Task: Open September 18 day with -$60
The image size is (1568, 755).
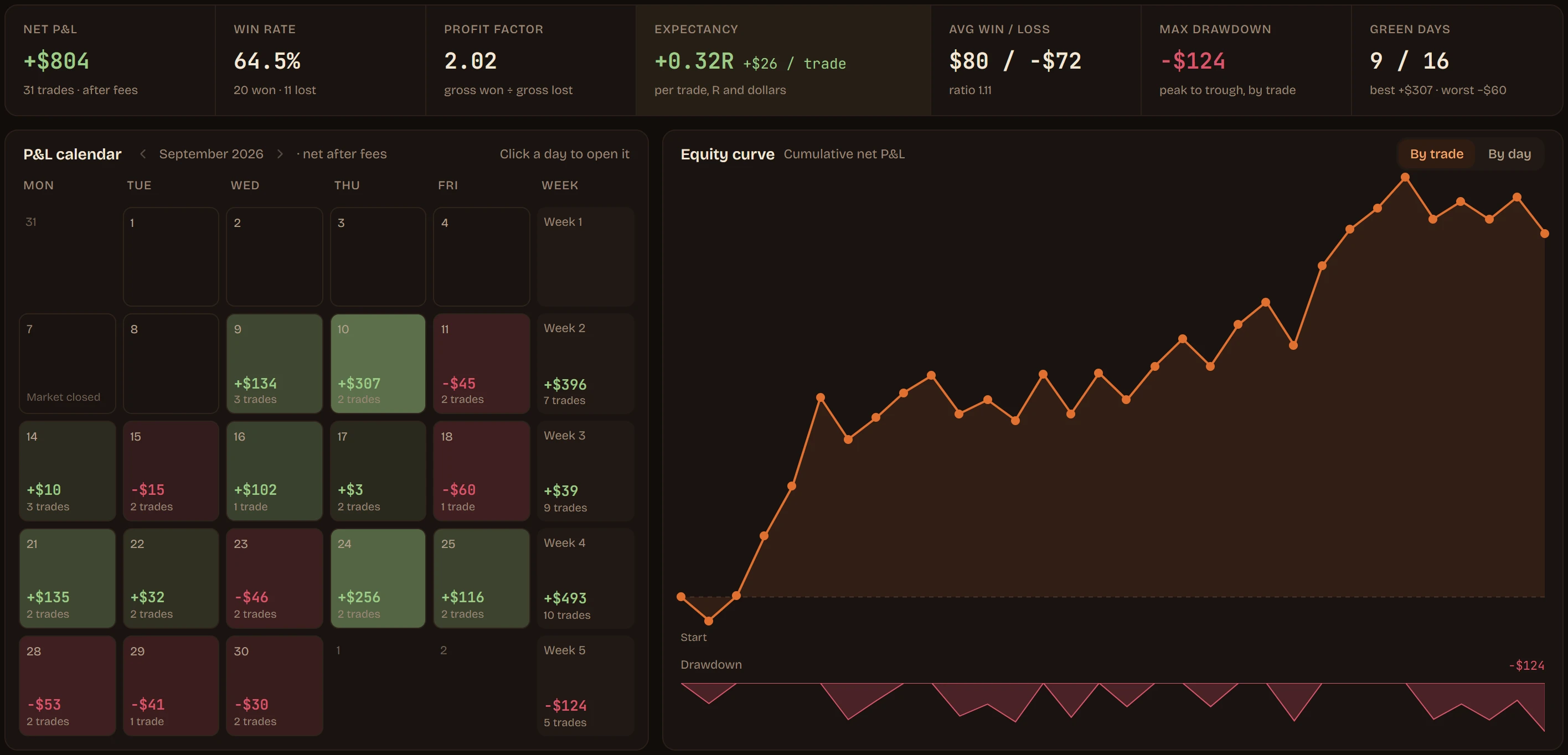Action: (482, 471)
